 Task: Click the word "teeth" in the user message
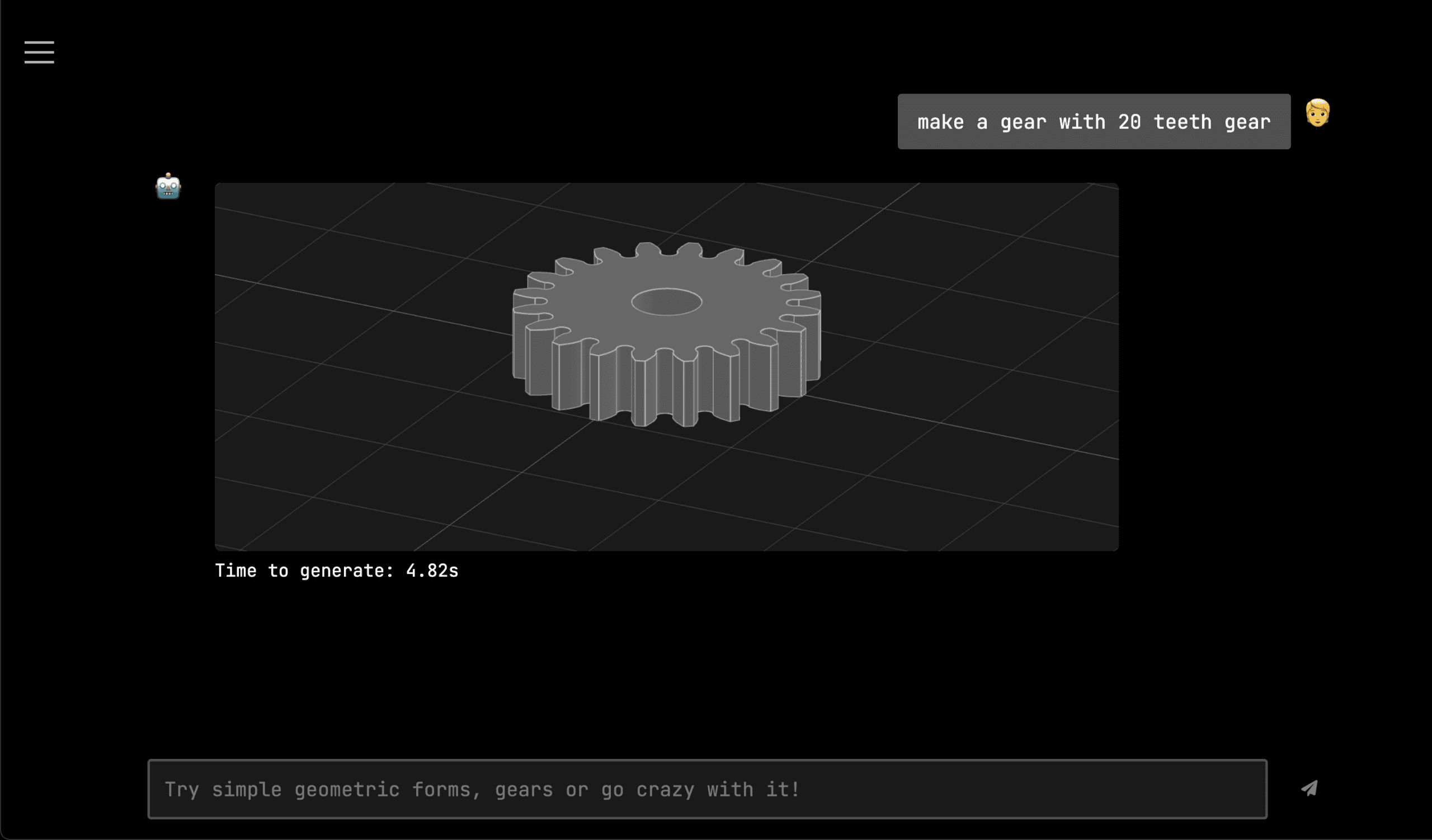click(x=1183, y=122)
